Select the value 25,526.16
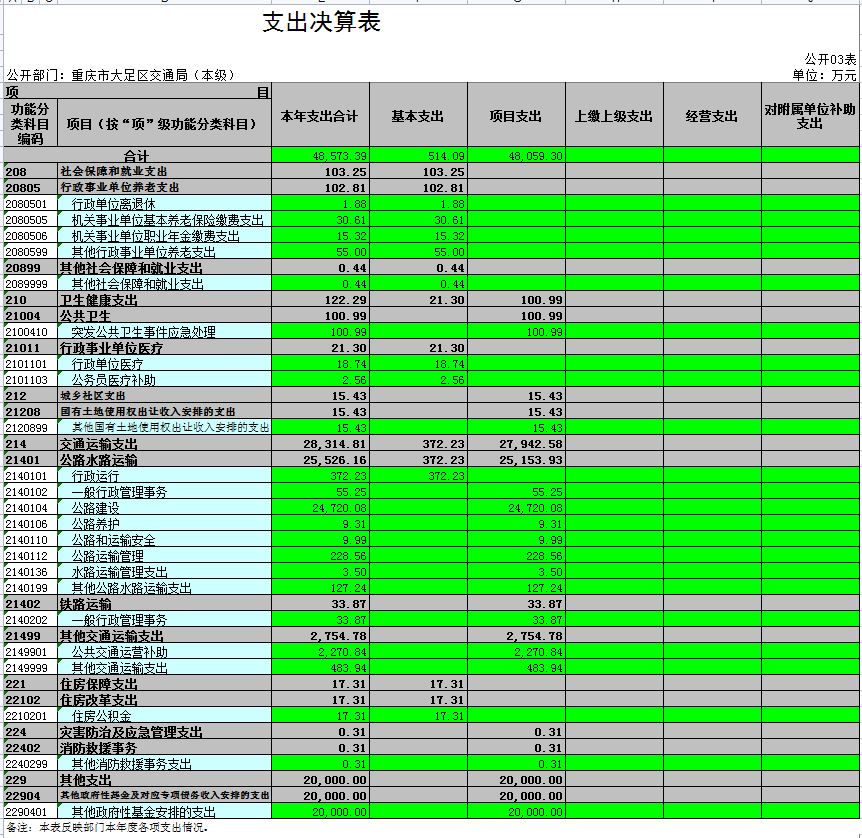This screenshot has width=862, height=838. coord(335,460)
